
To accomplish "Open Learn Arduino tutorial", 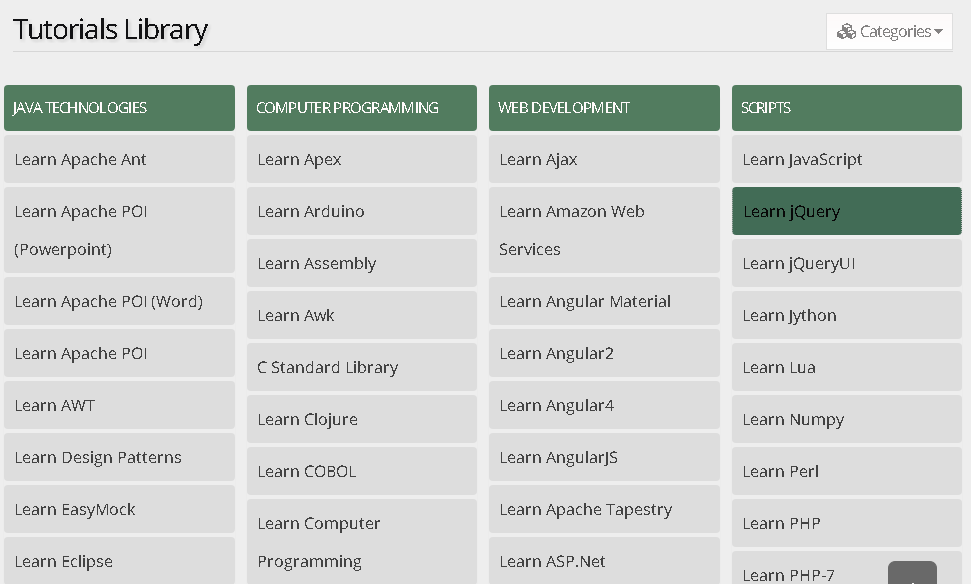I will (x=362, y=211).
